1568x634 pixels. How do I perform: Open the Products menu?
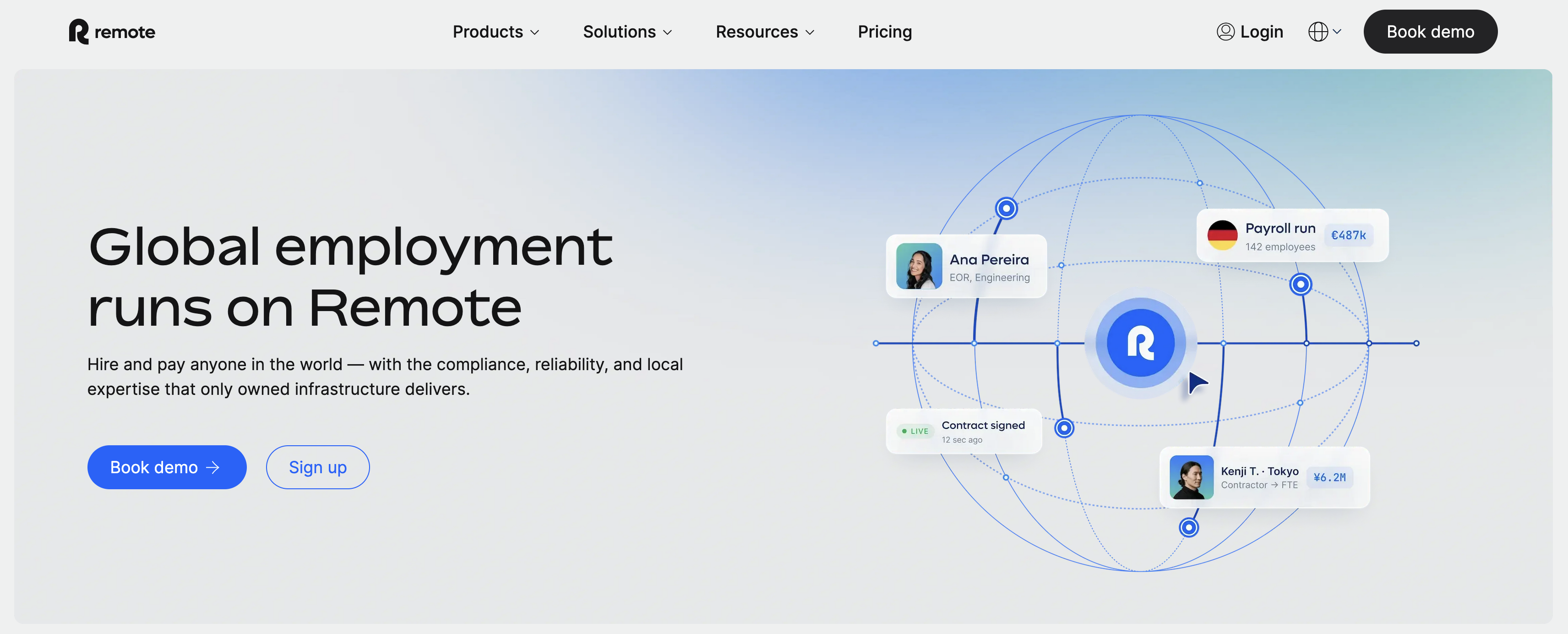[x=495, y=32]
